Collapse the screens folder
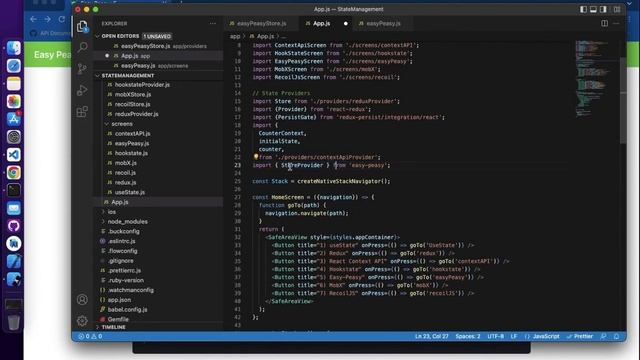Screen dimensions: 640x360 click(x=122, y=124)
